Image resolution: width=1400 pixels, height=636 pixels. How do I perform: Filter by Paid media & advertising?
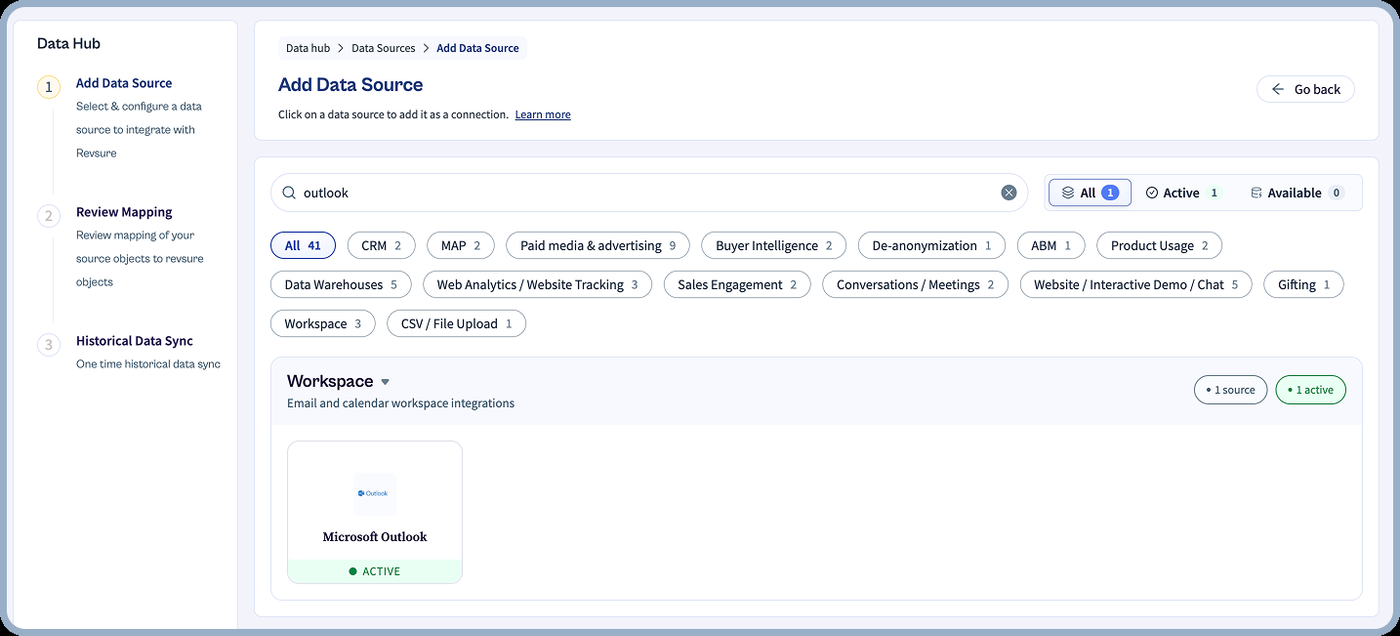click(x=598, y=245)
